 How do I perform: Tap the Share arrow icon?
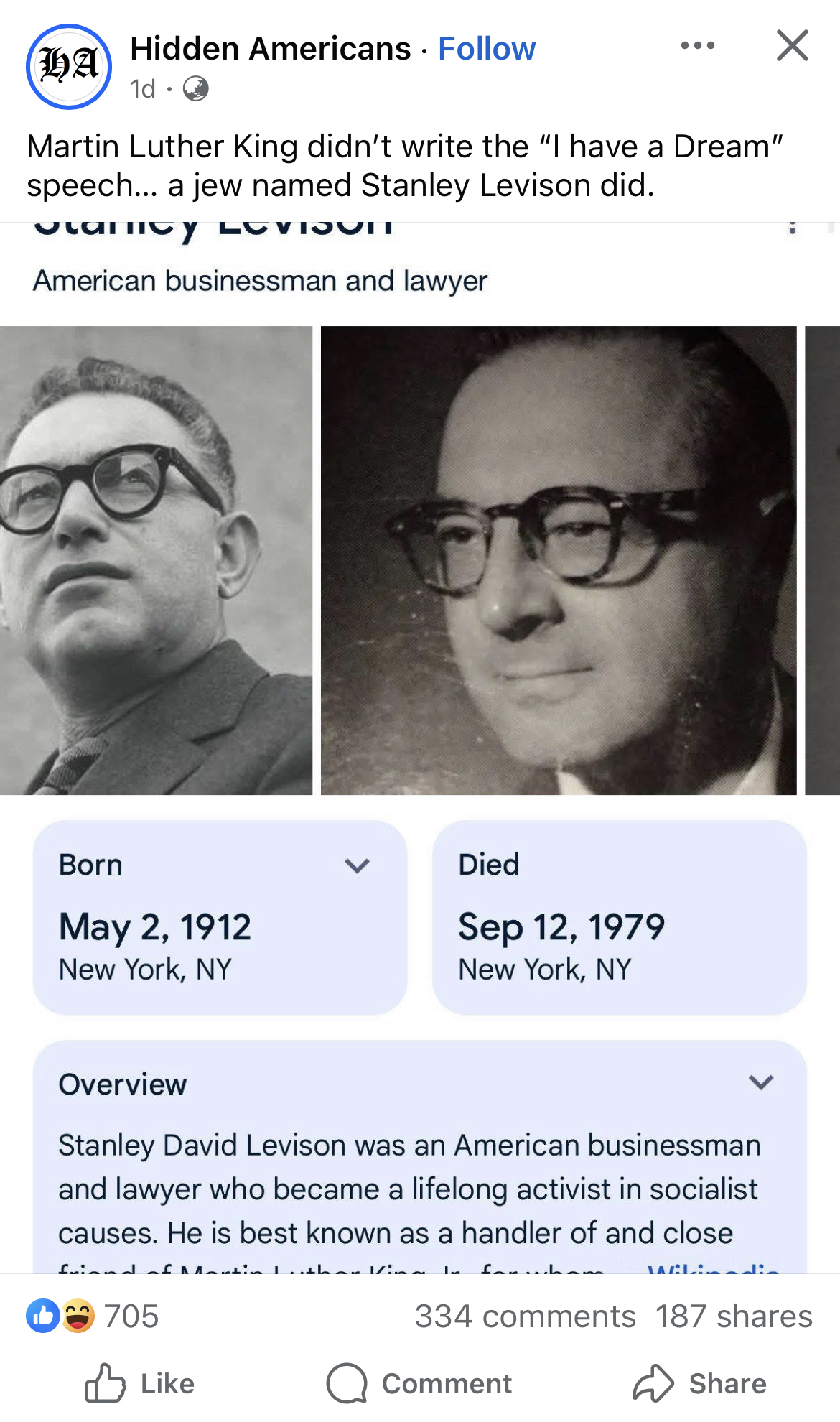tap(653, 1383)
